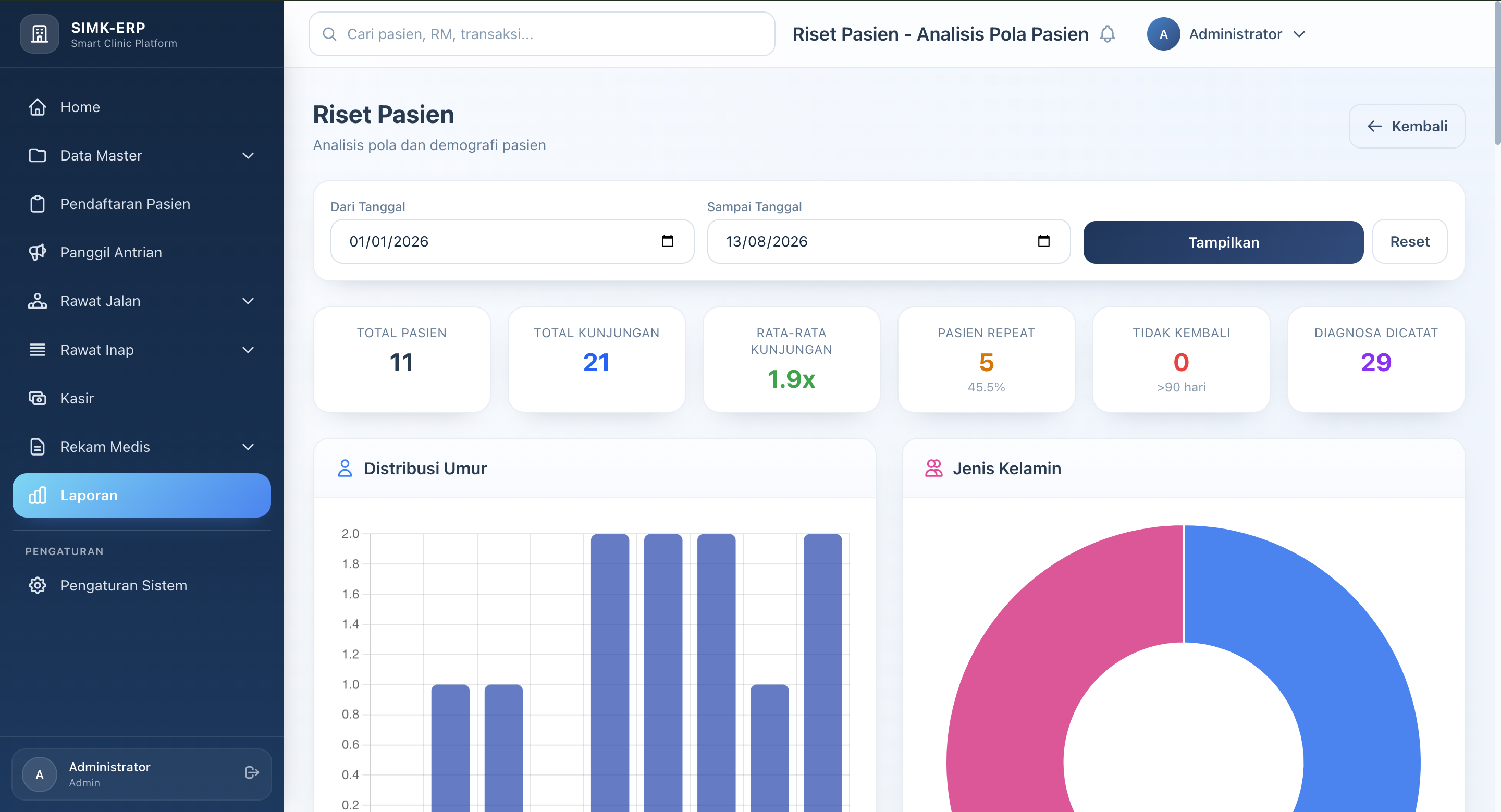The width and height of the screenshot is (1501, 812).
Task: Click the Rekam Medis document icon
Action: pos(38,447)
